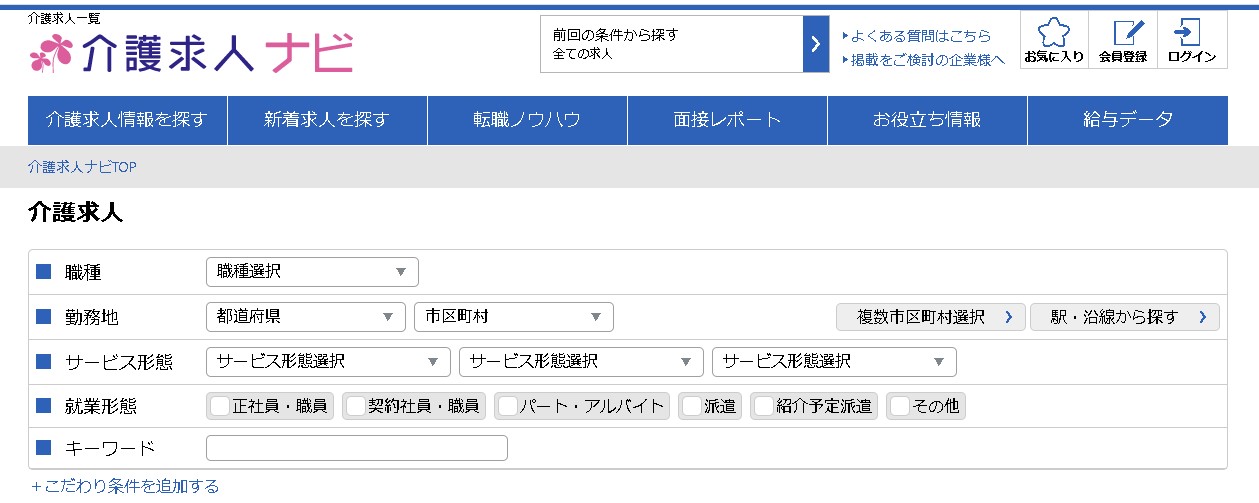
Task: Enable the 派遣 checkbox
Action: click(x=690, y=406)
